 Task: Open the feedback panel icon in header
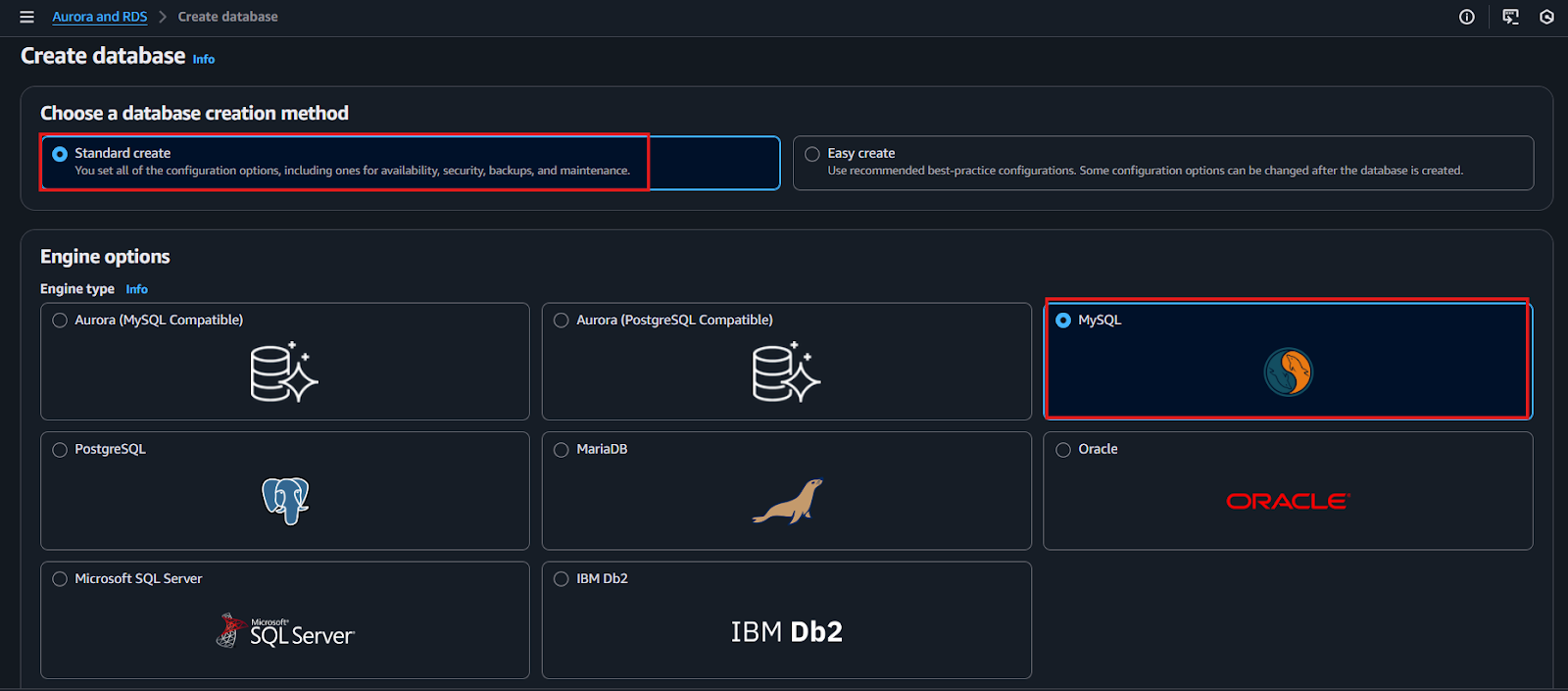(x=1510, y=17)
